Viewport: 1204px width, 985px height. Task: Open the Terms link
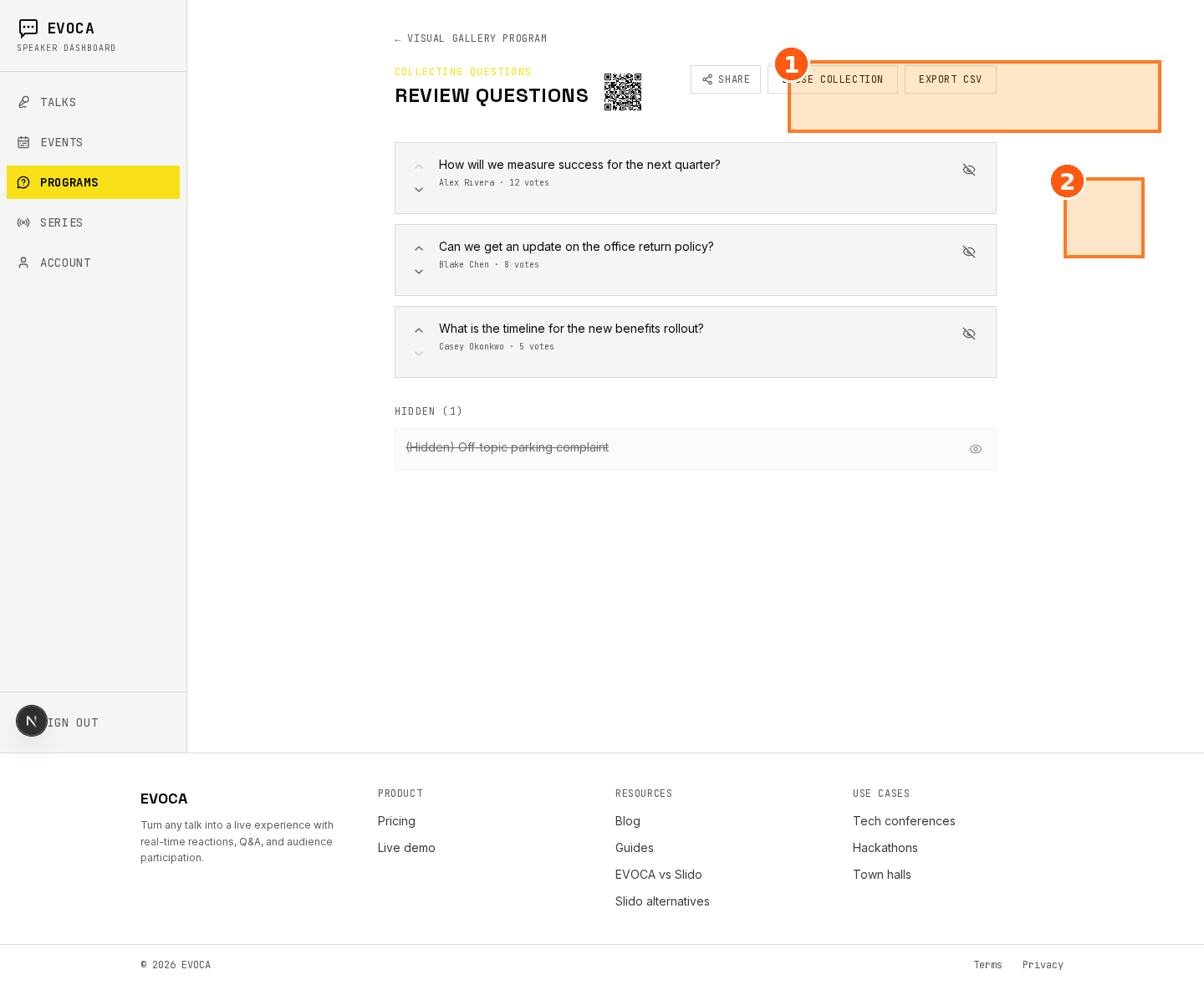[x=987, y=965]
